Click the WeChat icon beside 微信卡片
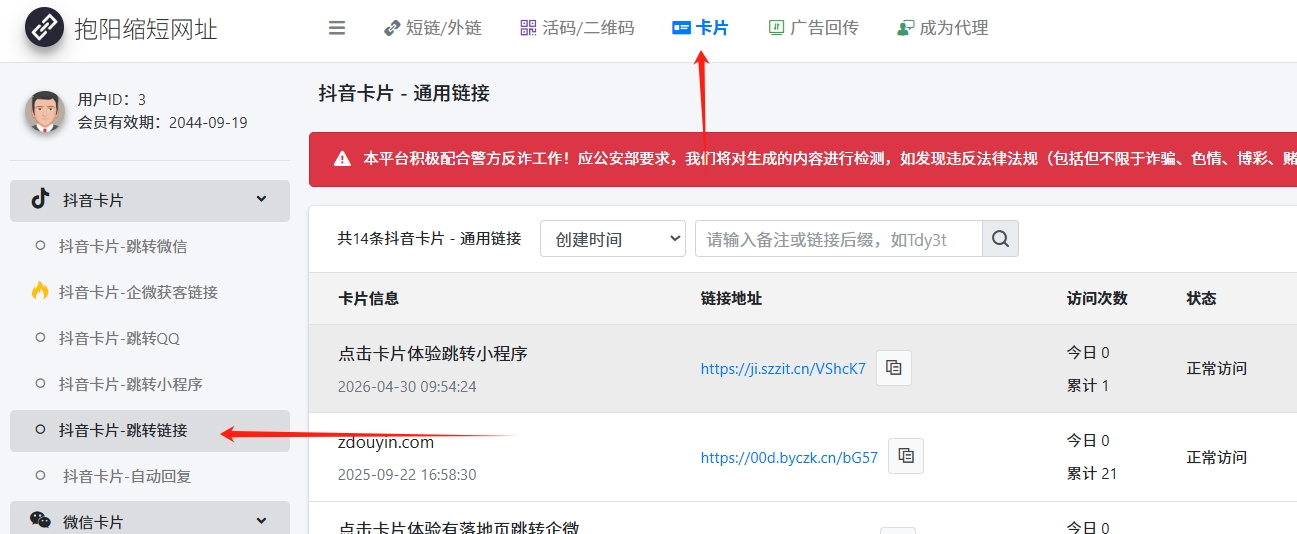Screen dimensions: 1297x534 point(40,520)
